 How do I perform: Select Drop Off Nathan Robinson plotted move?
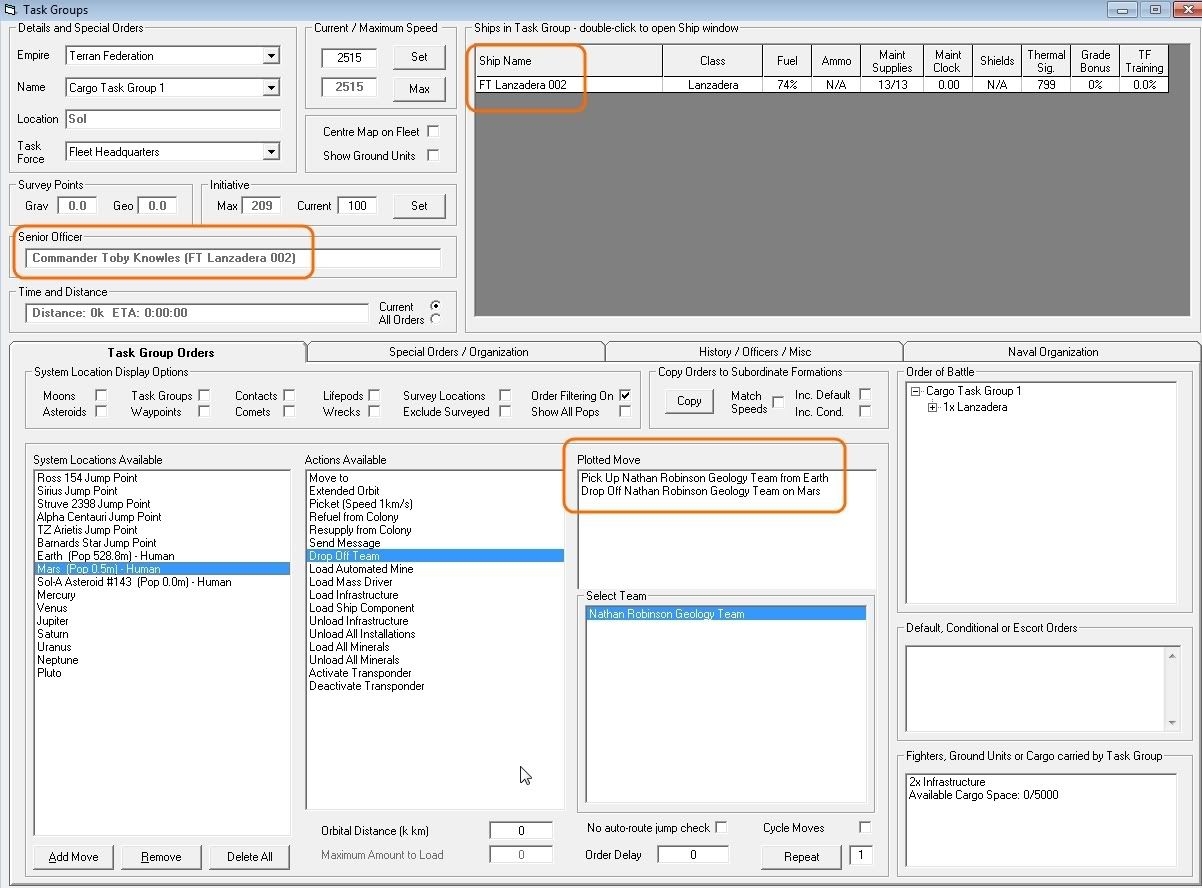726,491
